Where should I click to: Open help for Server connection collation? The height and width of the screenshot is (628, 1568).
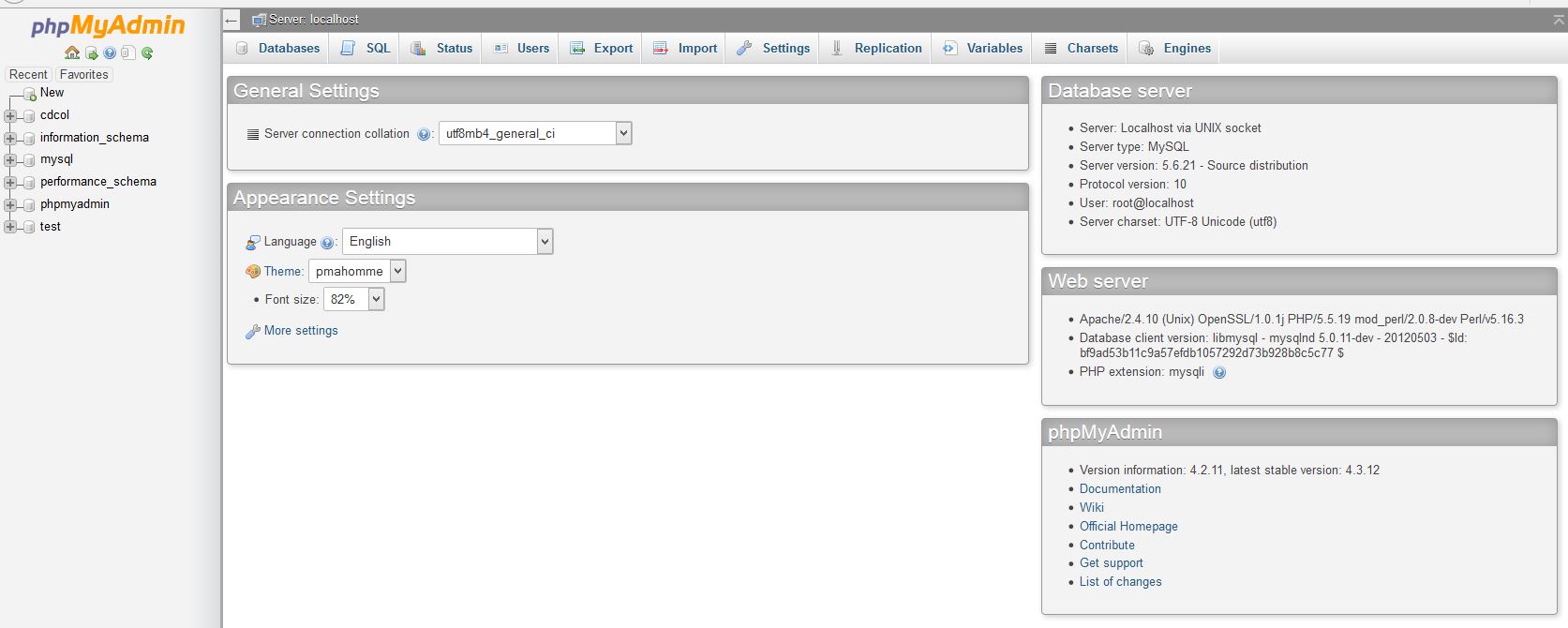pyautogui.click(x=424, y=134)
